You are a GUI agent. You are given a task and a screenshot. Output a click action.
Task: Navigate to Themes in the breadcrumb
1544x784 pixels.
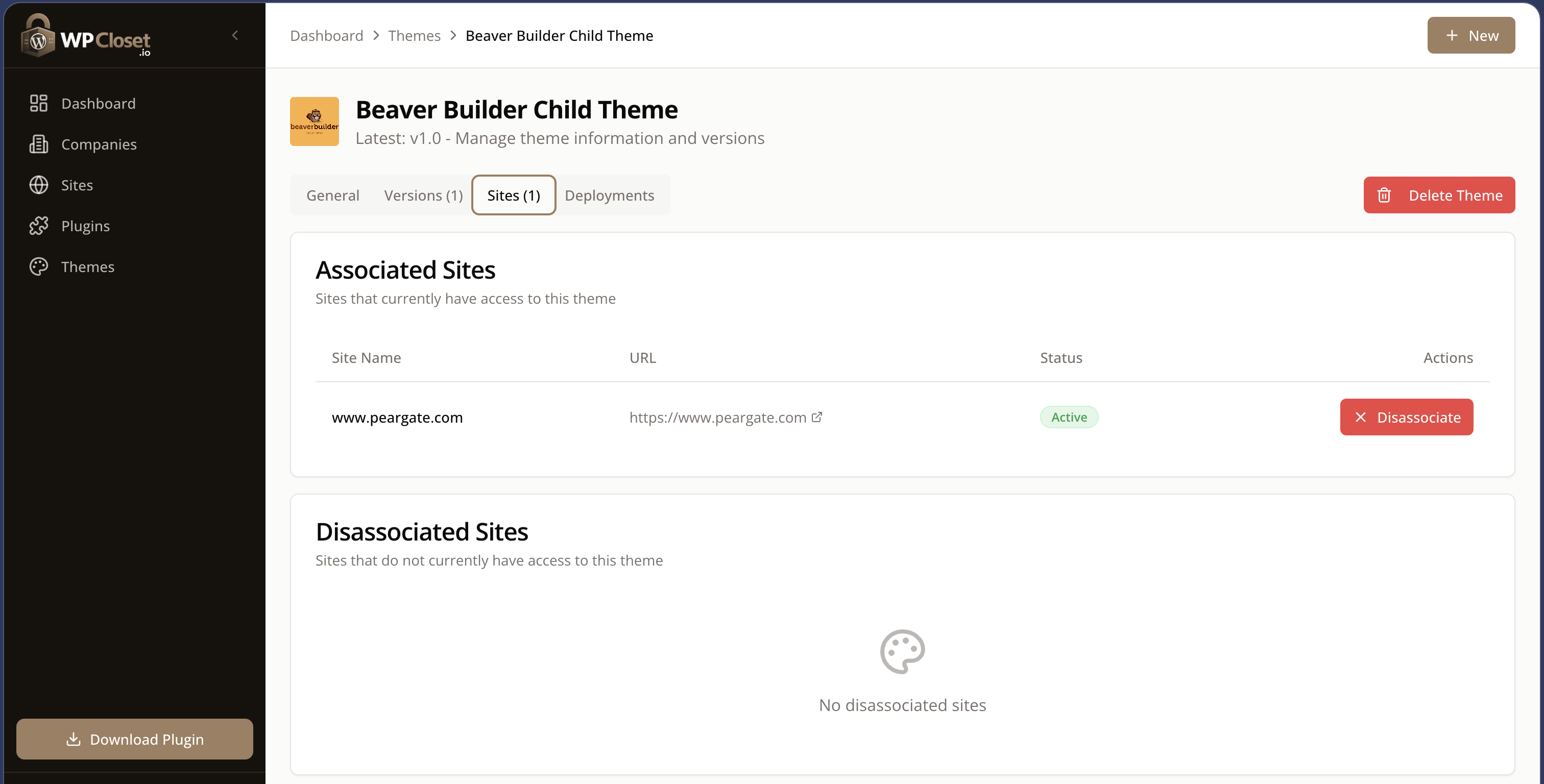point(414,35)
